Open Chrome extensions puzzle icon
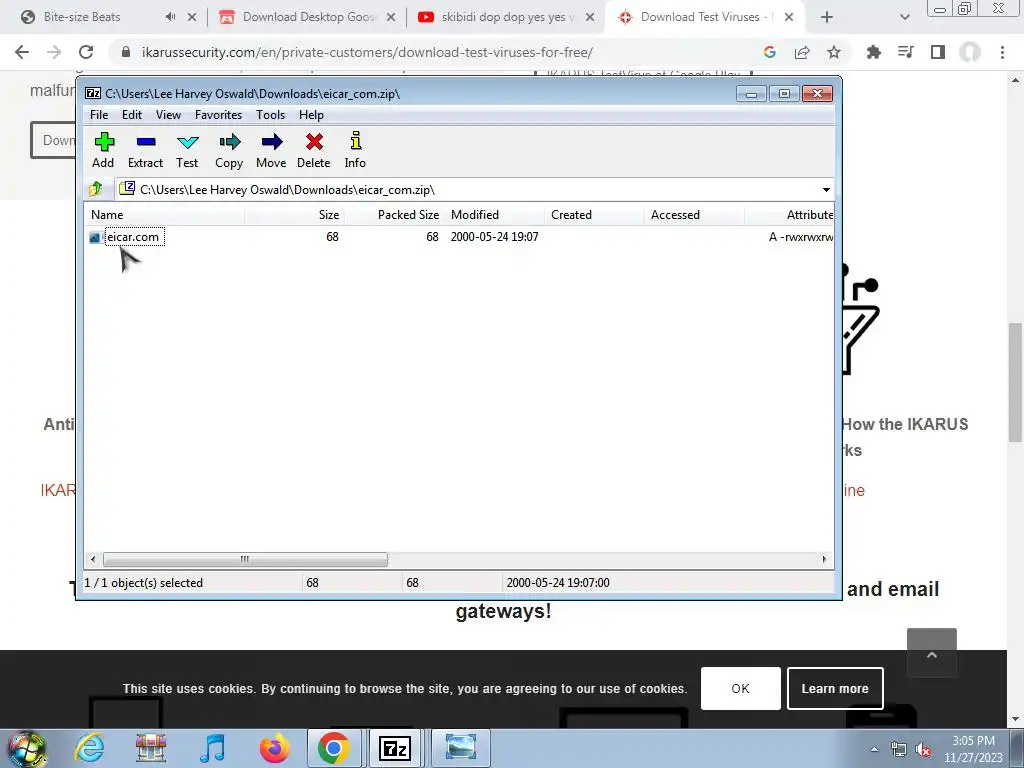This screenshot has width=1024, height=768. (x=873, y=52)
